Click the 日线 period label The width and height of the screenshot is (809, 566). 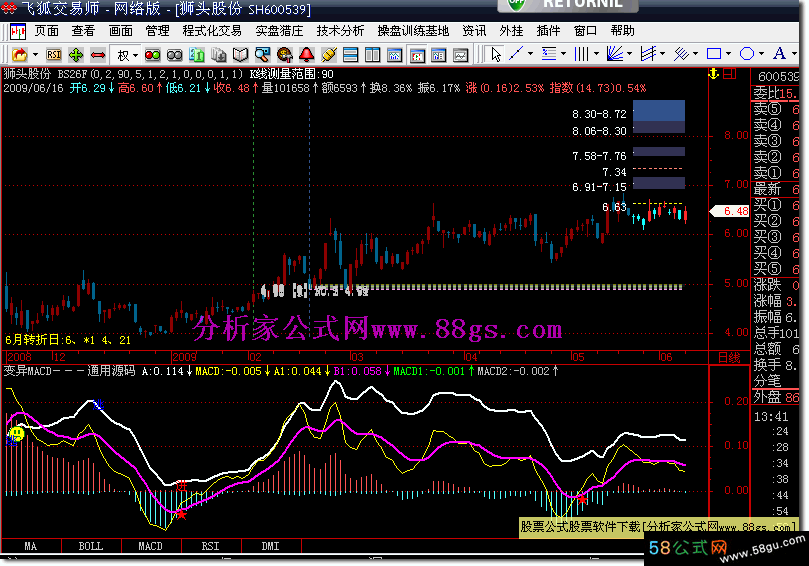tap(729, 358)
